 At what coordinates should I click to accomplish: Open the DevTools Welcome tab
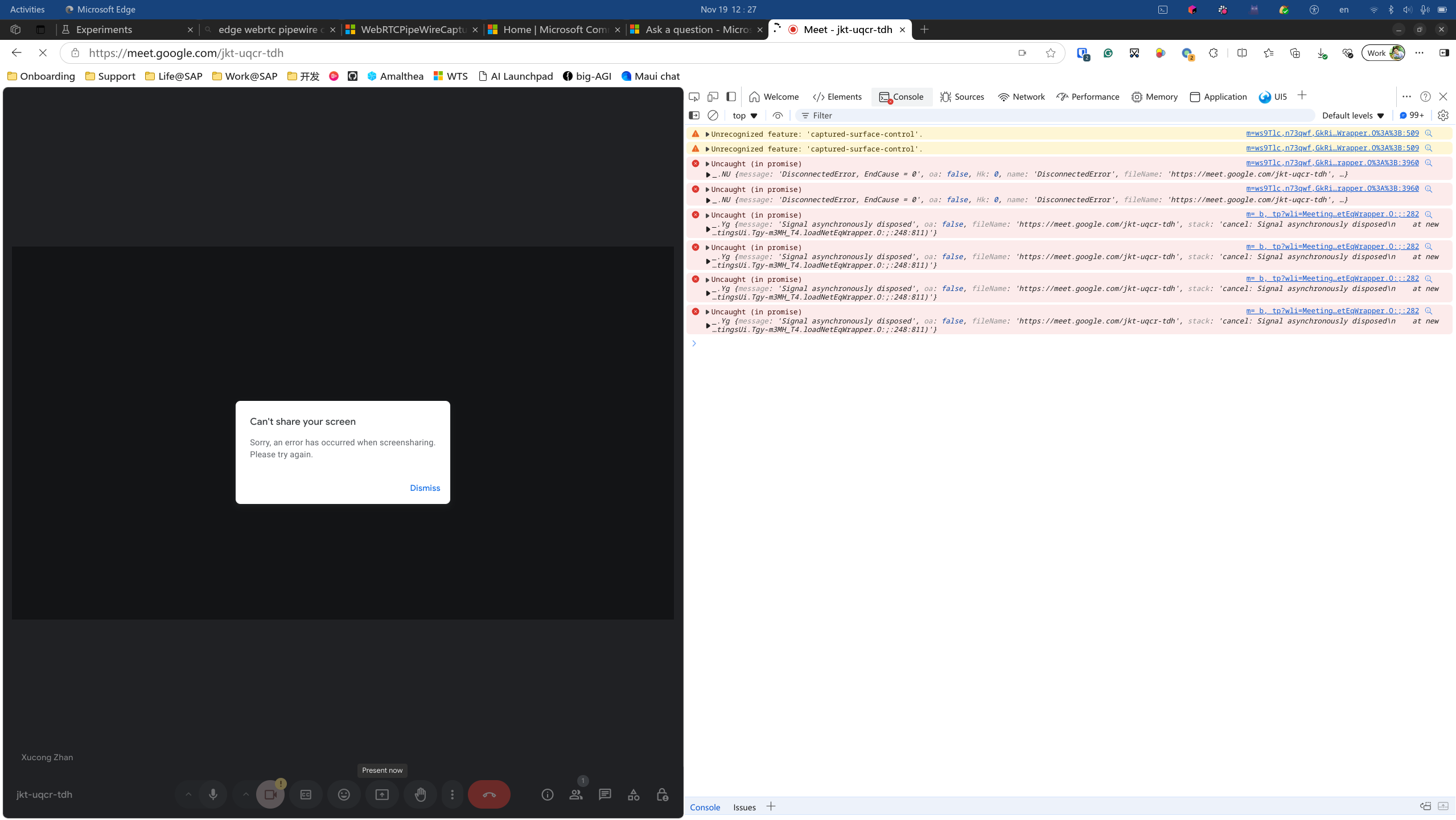point(774,97)
